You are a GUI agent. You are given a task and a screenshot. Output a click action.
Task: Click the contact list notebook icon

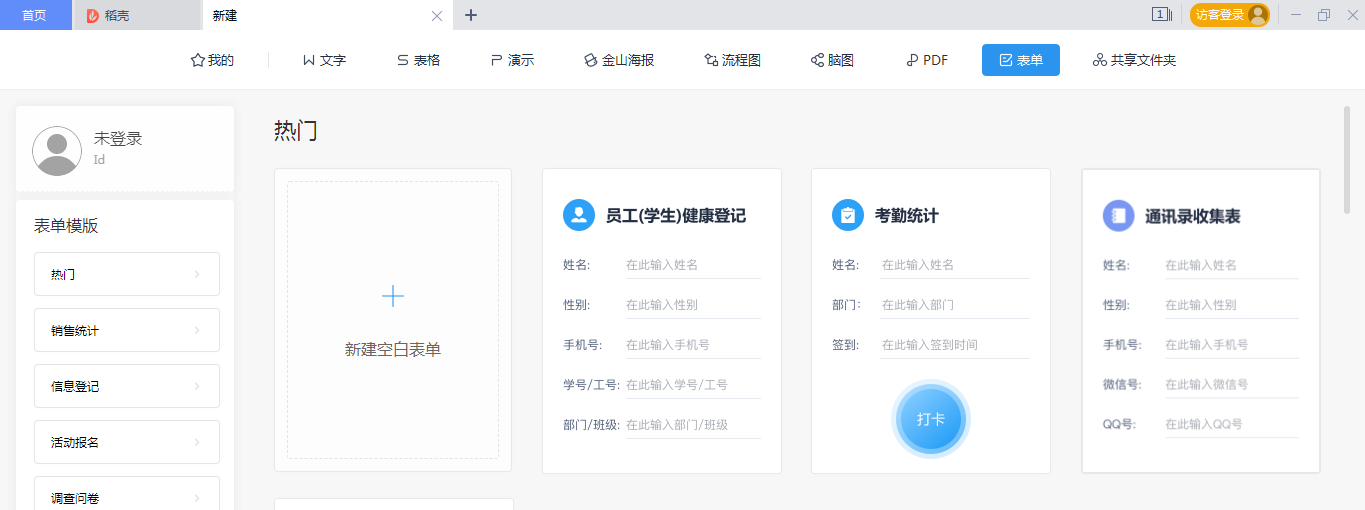pyautogui.click(x=1118, y=215)
